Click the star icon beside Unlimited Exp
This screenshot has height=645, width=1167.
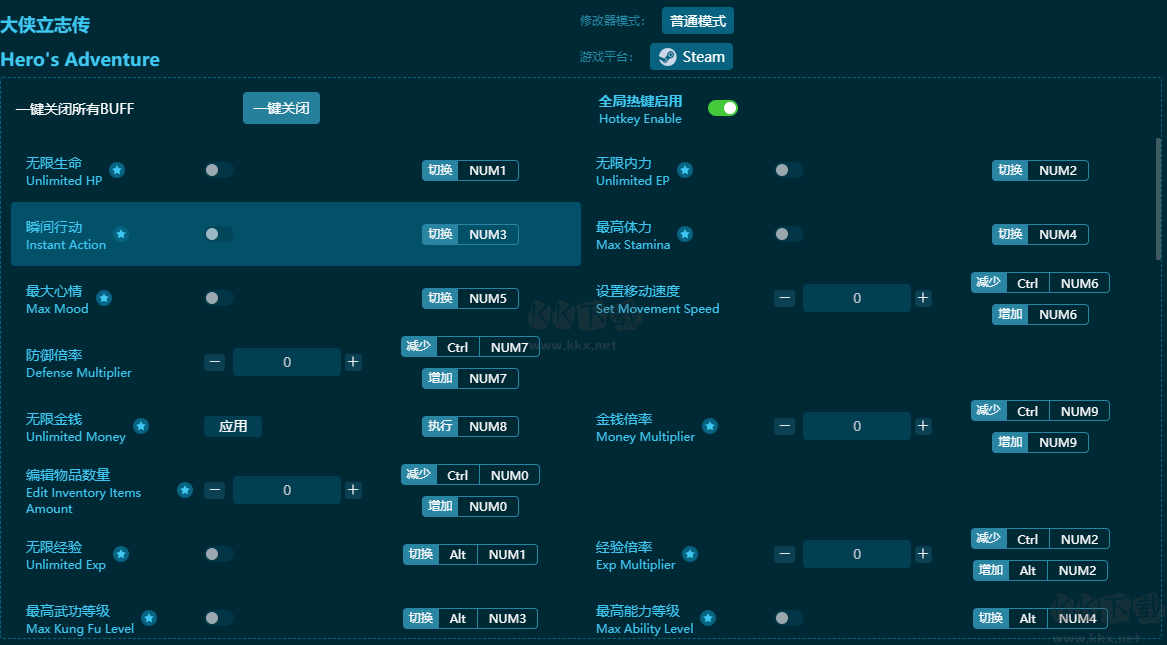121,554
